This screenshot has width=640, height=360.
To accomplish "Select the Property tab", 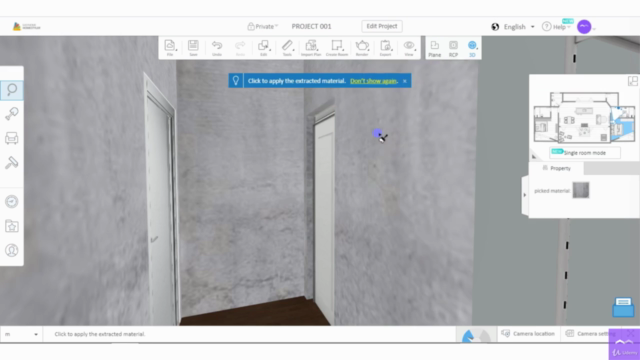I will coord(556,168).
